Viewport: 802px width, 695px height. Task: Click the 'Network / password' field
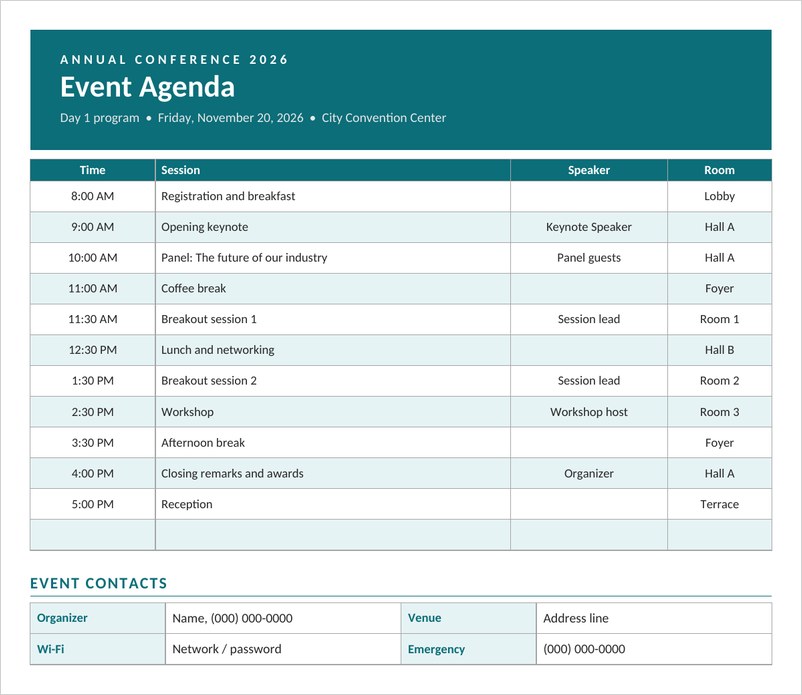click(x=283, y=649)
